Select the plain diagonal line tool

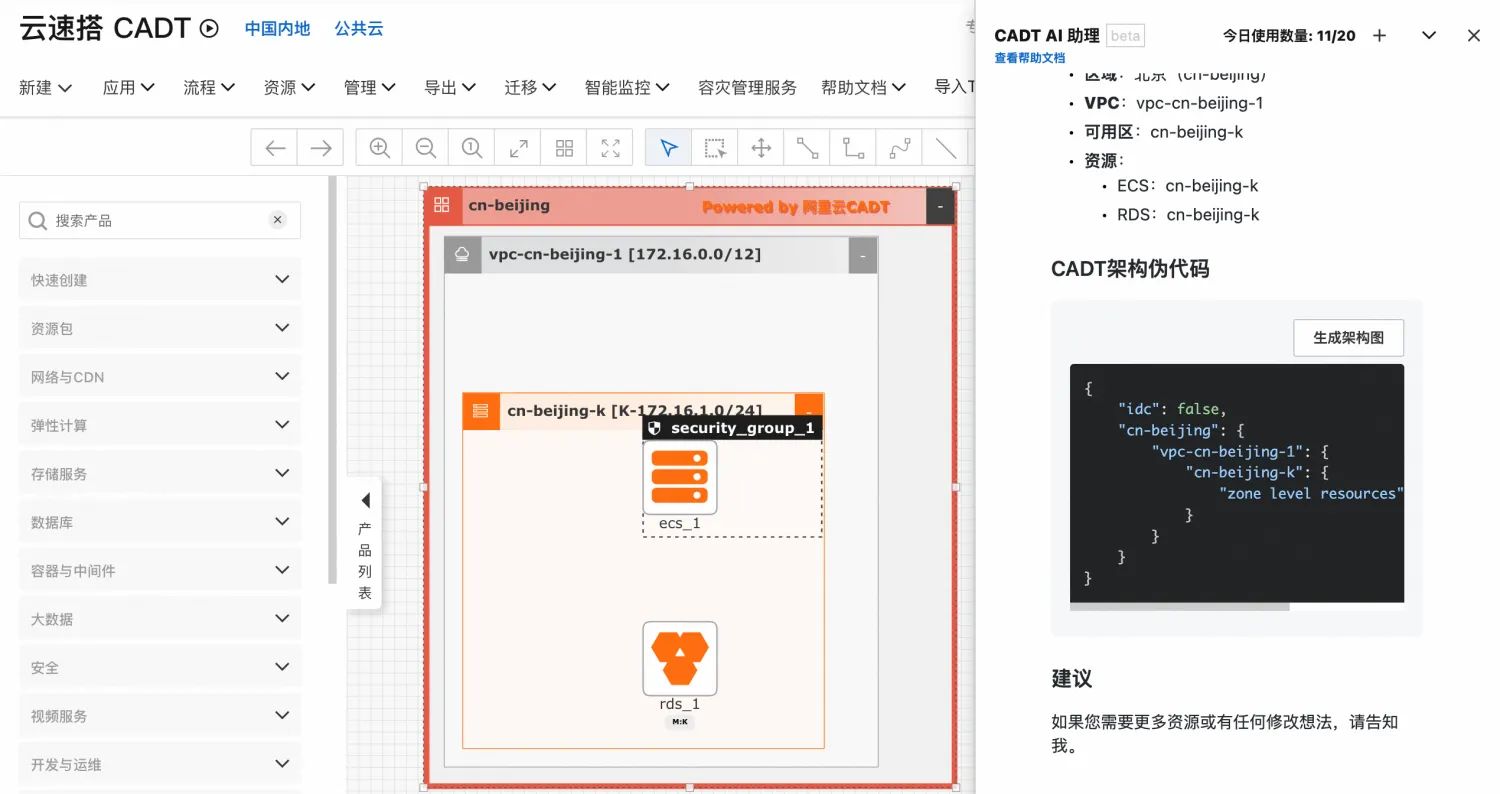click(945, 148)
